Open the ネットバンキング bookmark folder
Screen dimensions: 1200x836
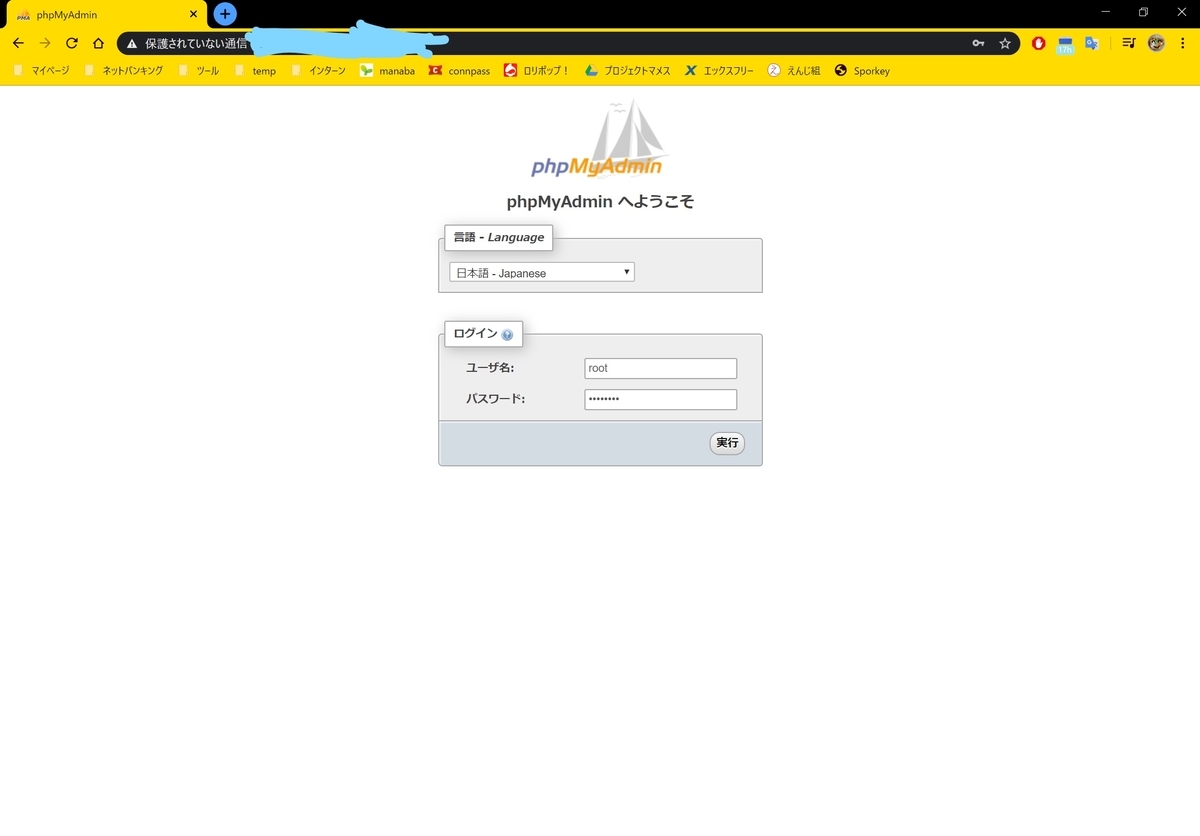pyautogui.click(x=124, y=71)
